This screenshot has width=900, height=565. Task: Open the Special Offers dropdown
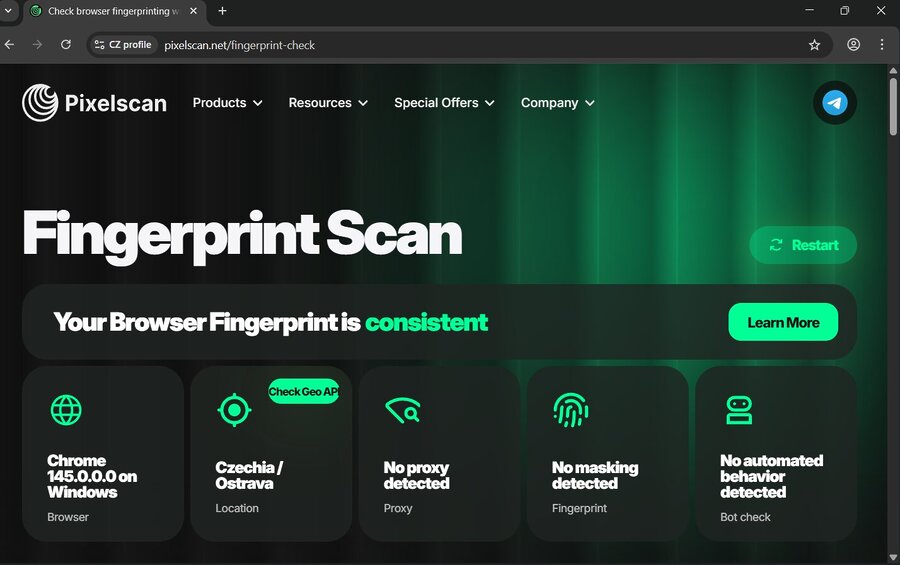[444, 103]
